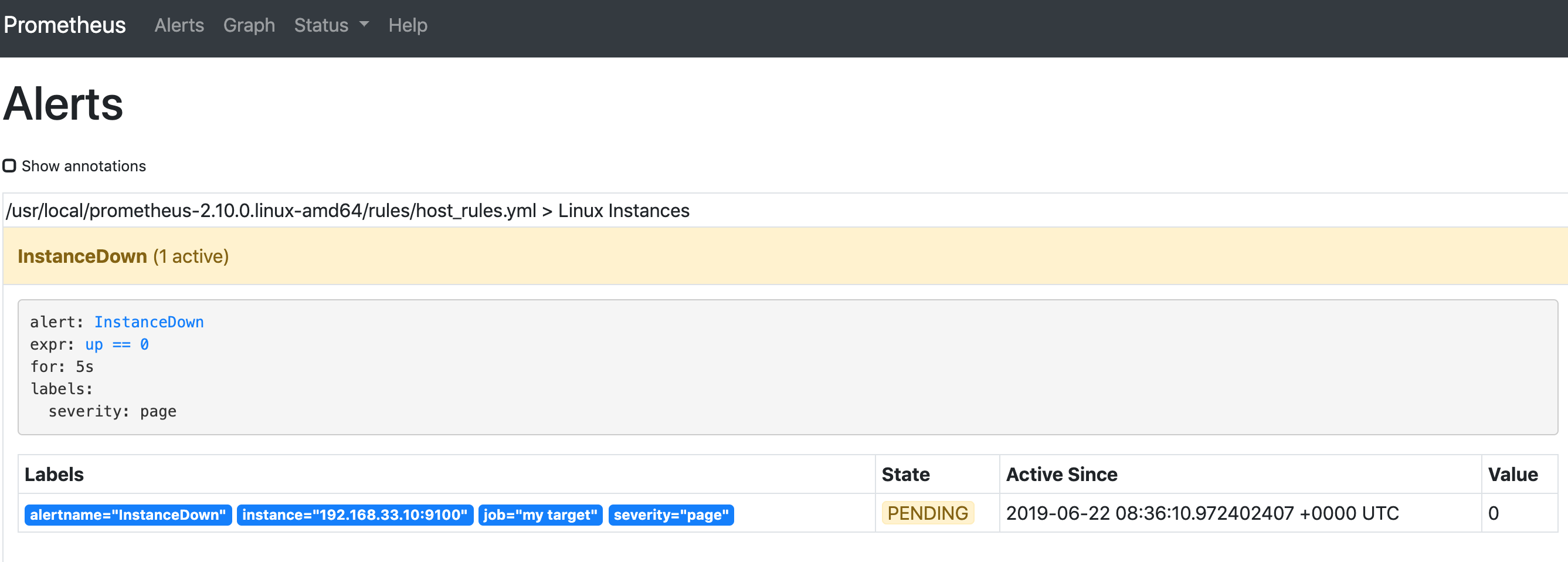Click the 'severity: page' rule line

click(113, 412)
